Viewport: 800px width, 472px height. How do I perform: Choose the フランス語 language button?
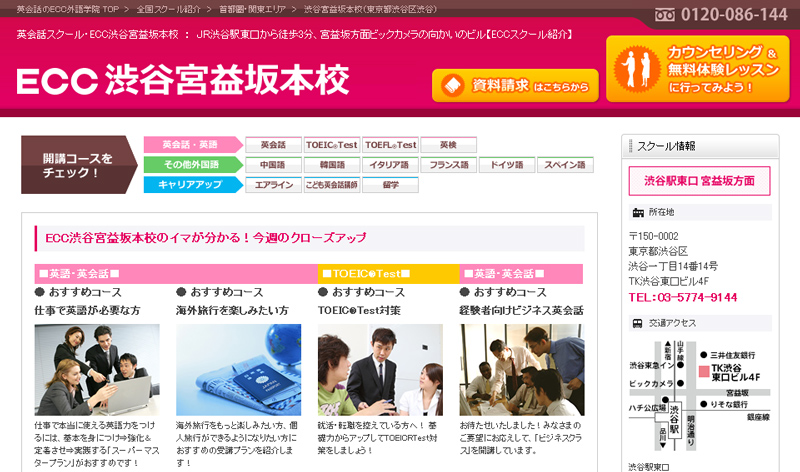click(x=448, y=165)
